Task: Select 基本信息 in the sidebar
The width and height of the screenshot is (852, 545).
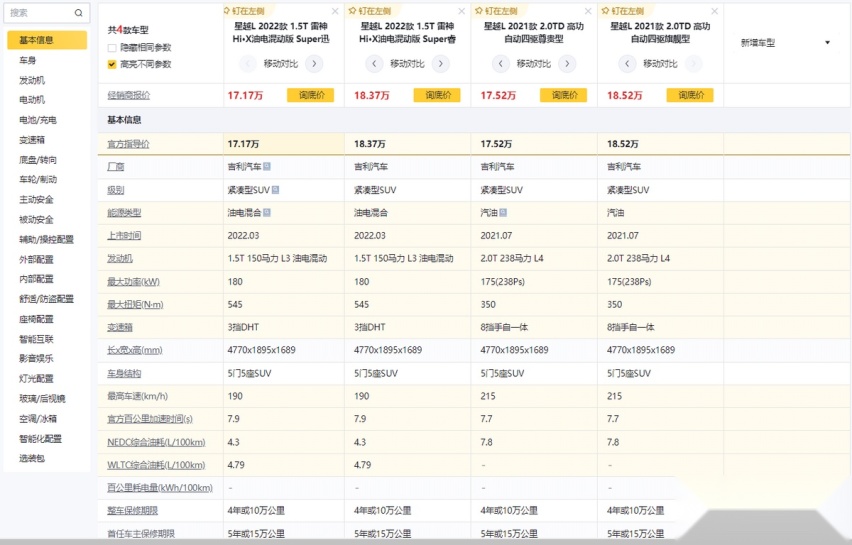Action: click(x=47, y=40)
